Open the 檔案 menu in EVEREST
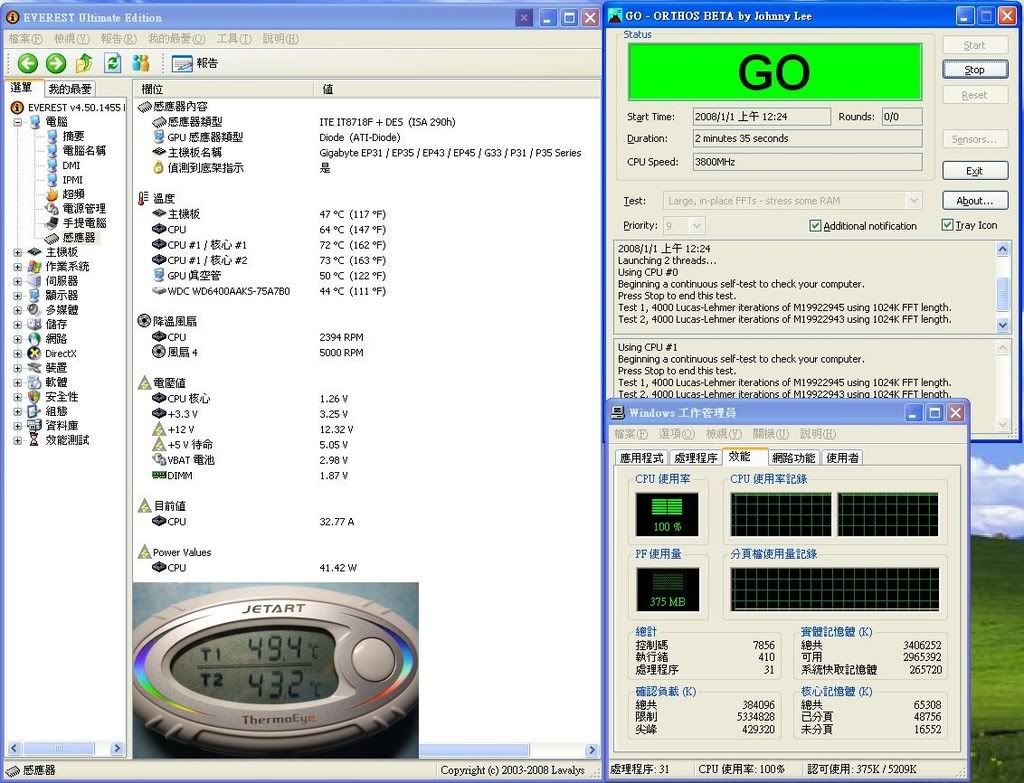Viewport: 1024px width, 783px height. (25, 39)
